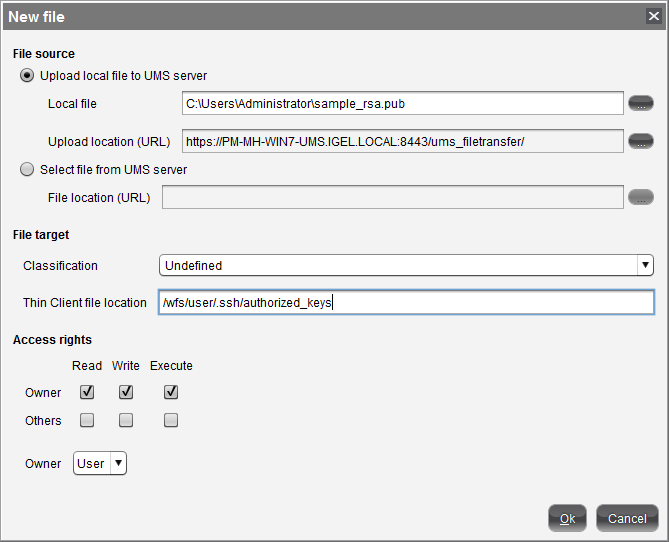The width and height of the screenshot is (669, 542).
Task: Choose Select file from UMS server option
Action: coord(27,170)
